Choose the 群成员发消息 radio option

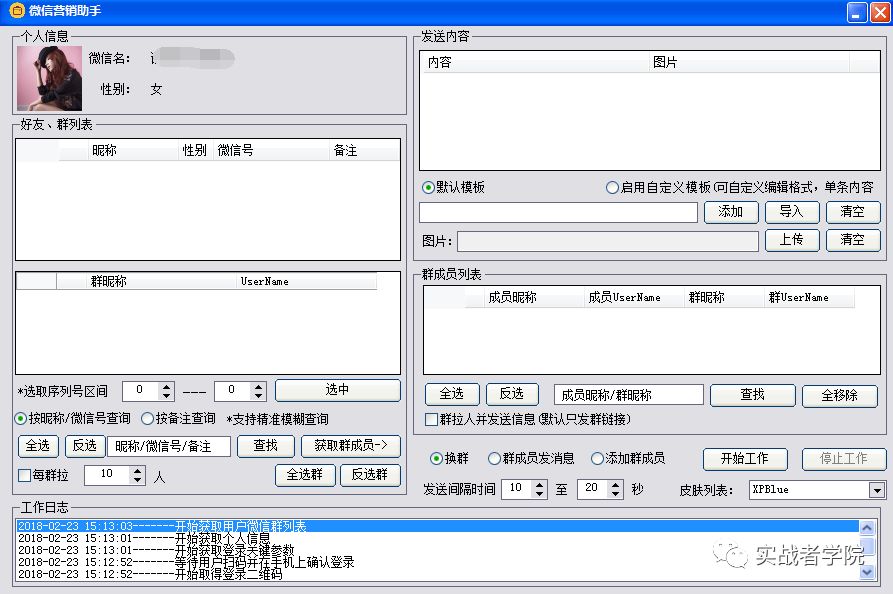point(494,458)
